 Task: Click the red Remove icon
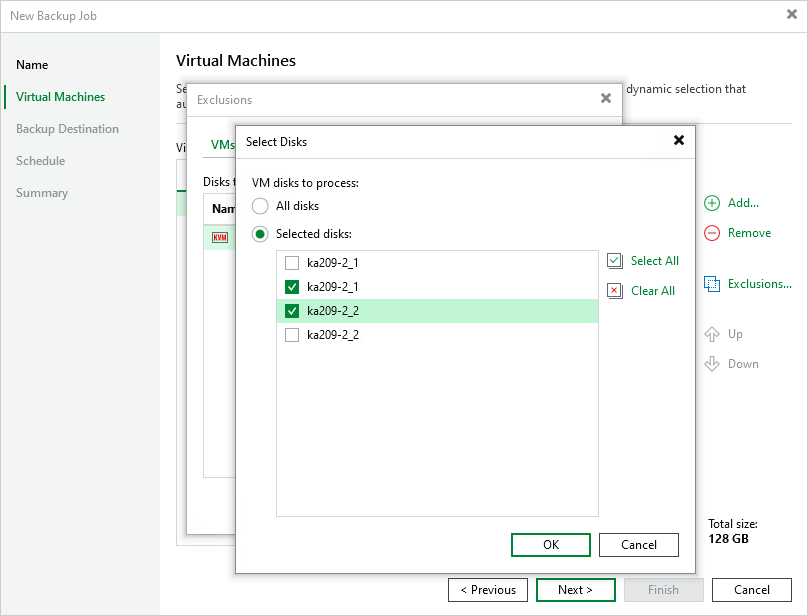click(x=713, y=233)
